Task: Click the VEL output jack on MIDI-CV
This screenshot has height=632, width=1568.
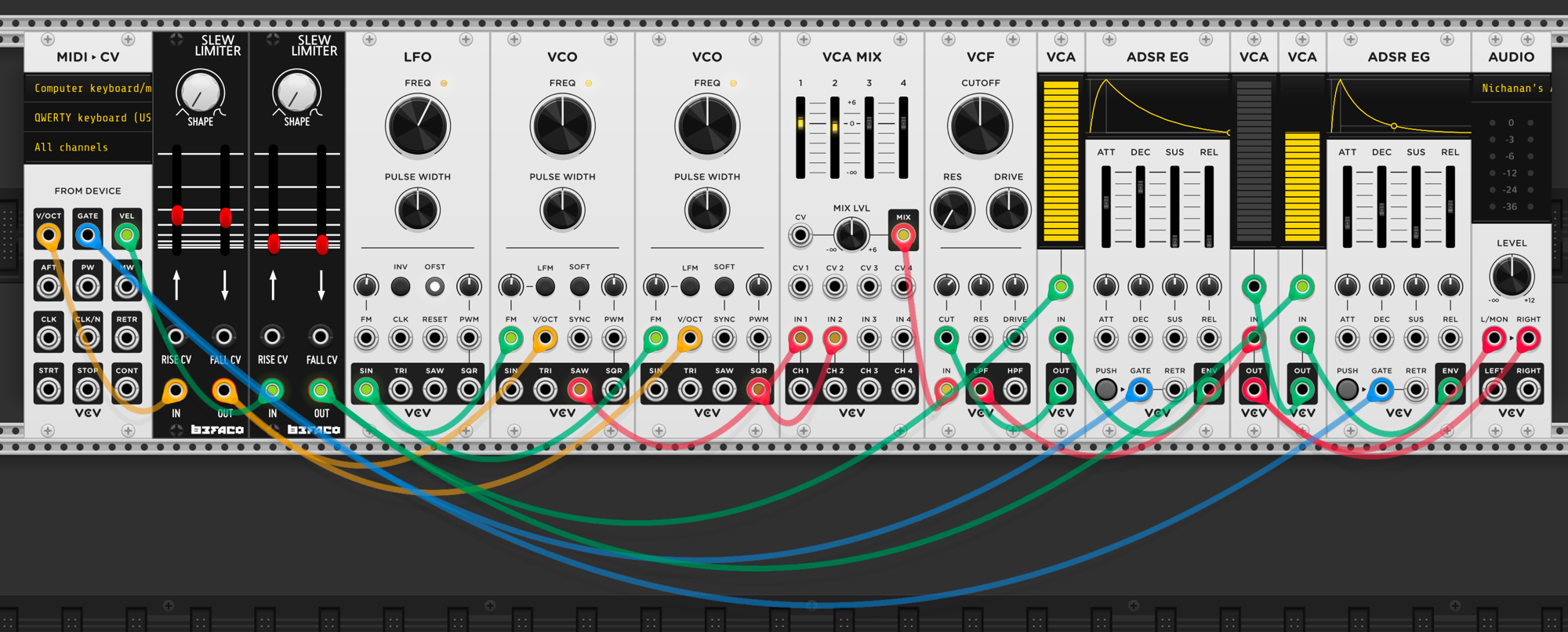Action: (126, 234)
